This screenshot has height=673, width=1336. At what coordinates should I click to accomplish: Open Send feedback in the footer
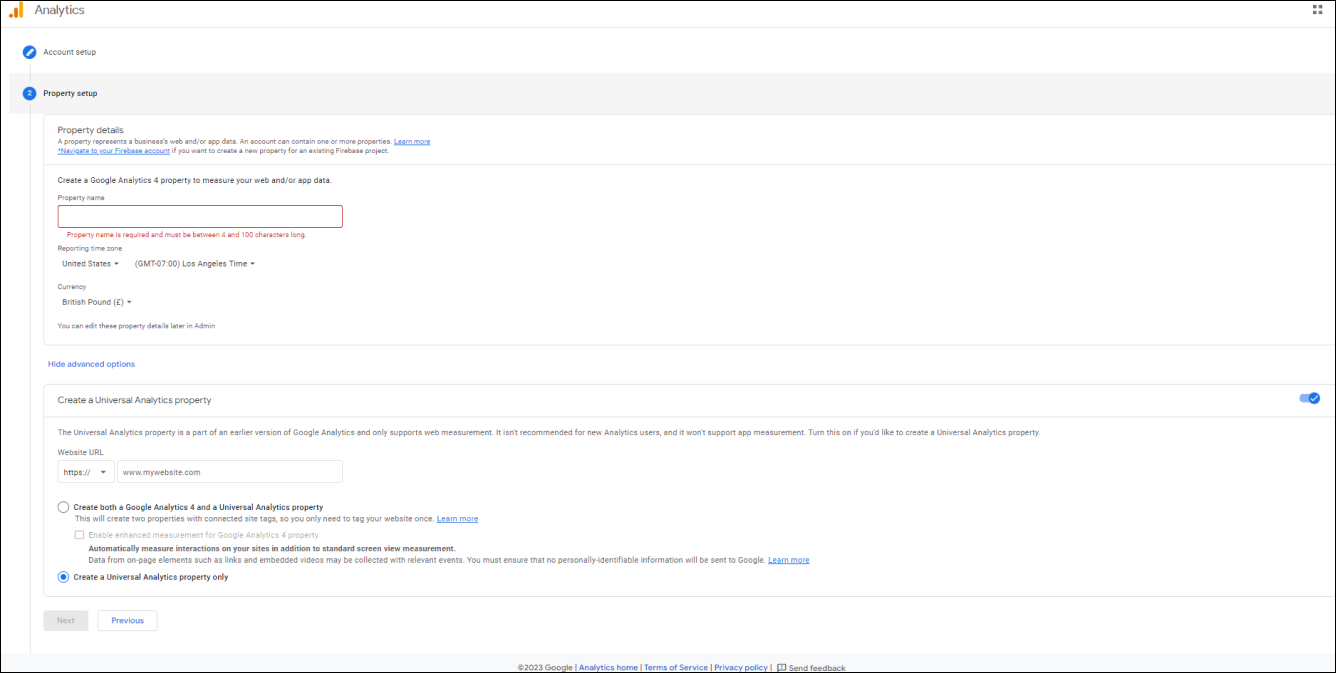pos(811,667)
